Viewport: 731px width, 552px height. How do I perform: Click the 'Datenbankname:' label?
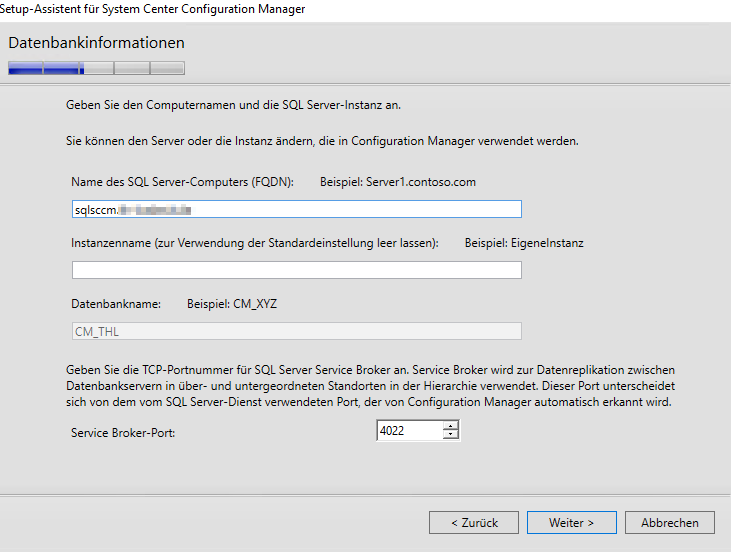(116, 304)
